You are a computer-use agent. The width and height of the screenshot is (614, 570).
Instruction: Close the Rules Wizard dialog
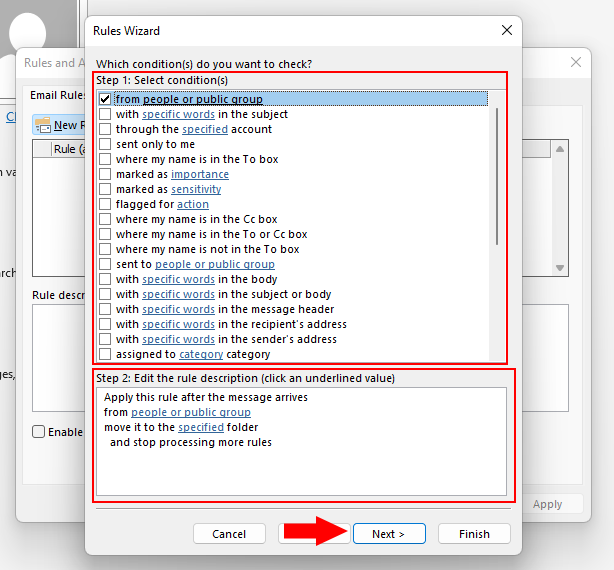point(506,31)
